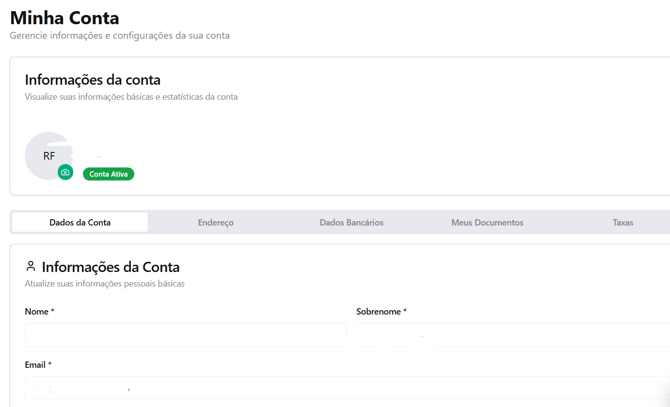Click the RF avatar circle
The height and width of the screenshot is (407, 670).
[47, 155]
